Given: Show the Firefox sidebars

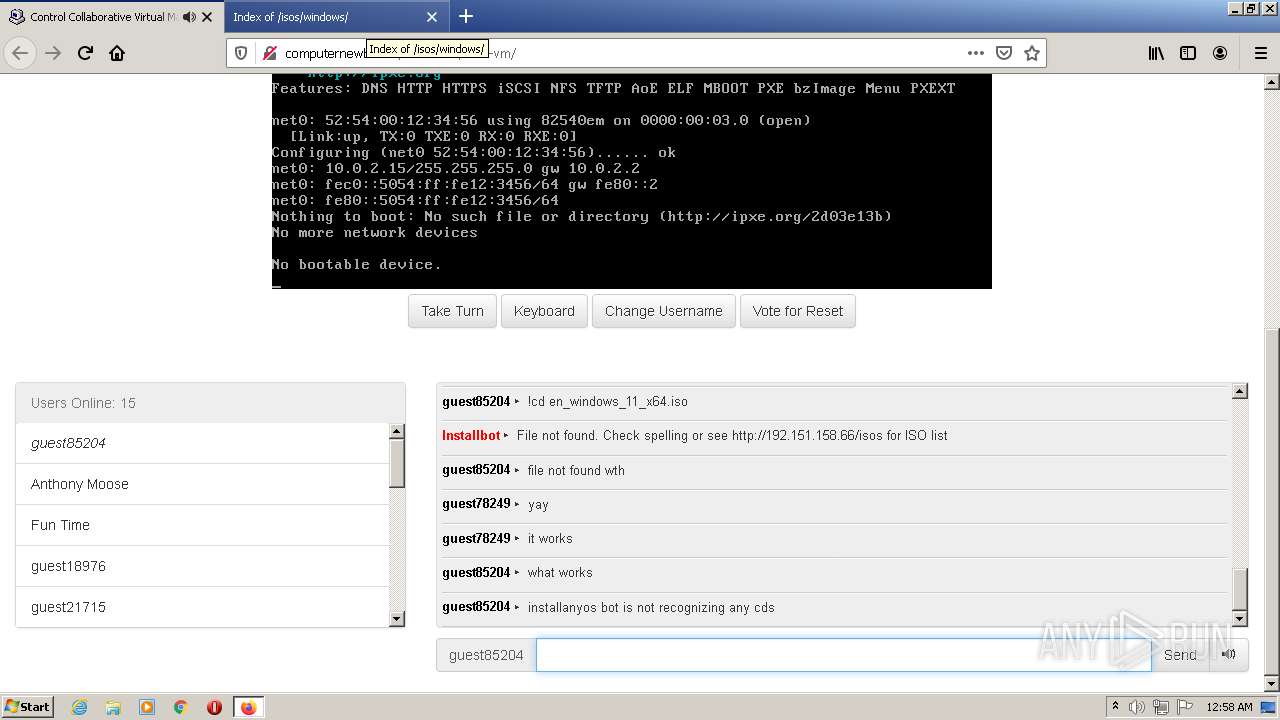Looking at the screenshot, I should (x=1188, y=53).
